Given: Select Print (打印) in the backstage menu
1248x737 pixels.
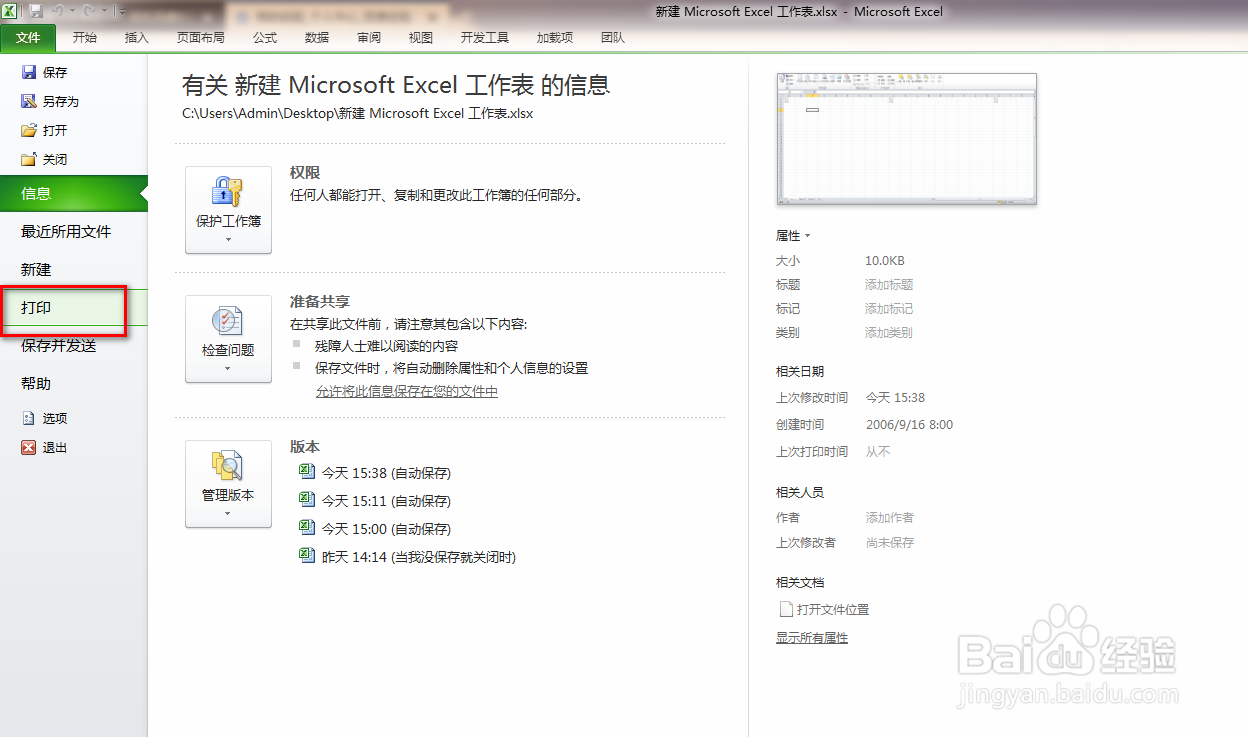Looking at the screenshot, I should 74,307.
